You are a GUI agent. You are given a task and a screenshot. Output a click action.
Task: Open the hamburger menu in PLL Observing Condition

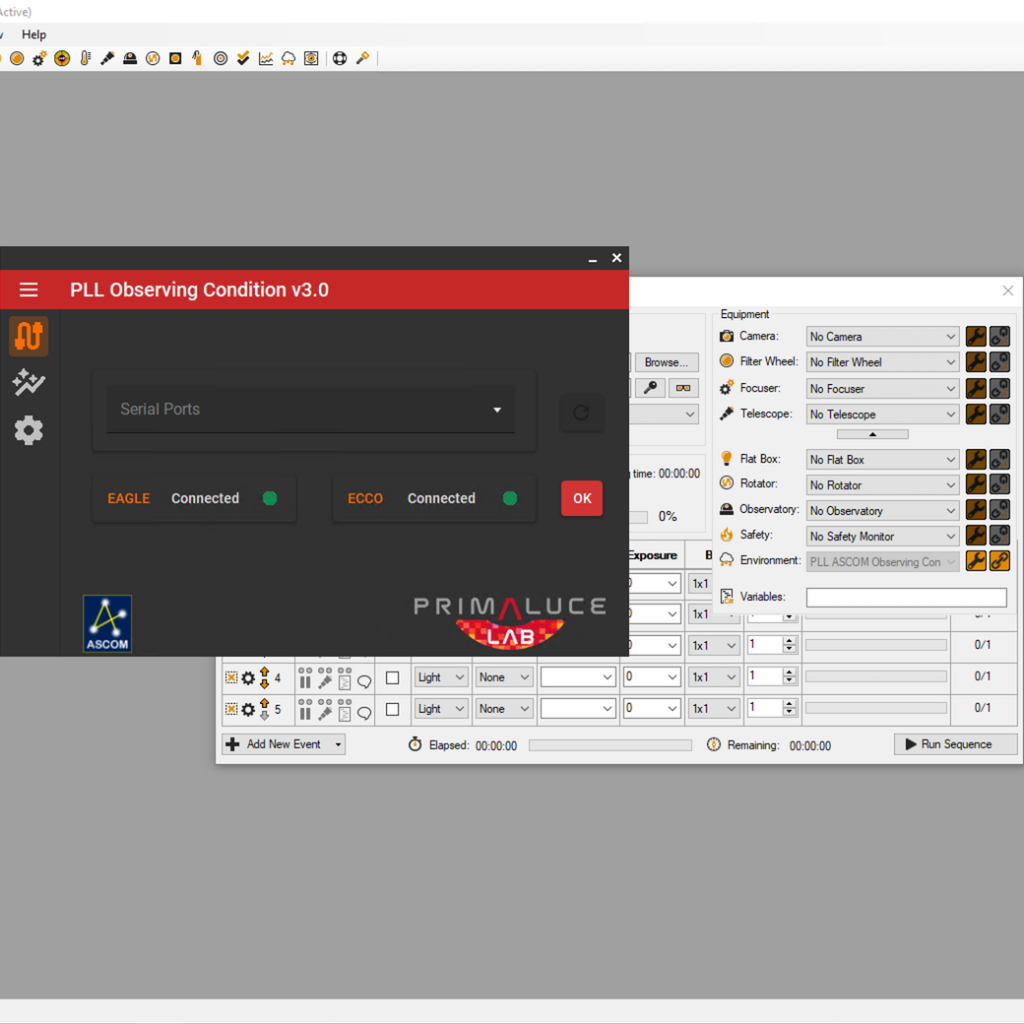click(28, 290)
